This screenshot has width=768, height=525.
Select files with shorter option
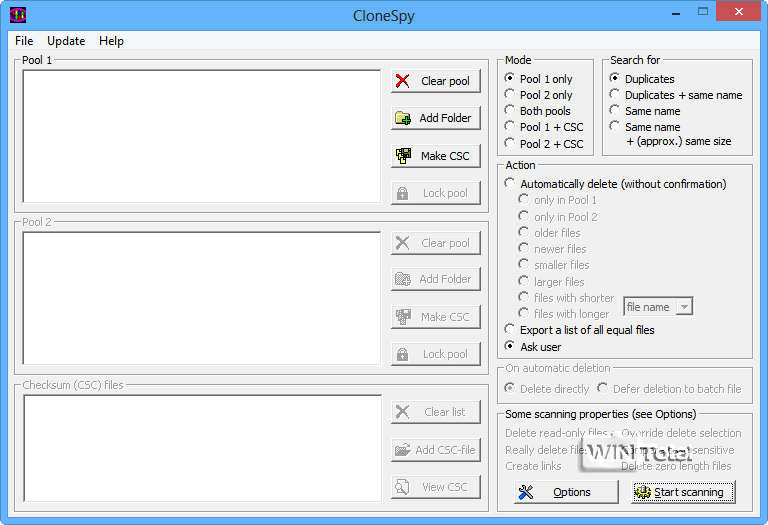coord(566,298)
